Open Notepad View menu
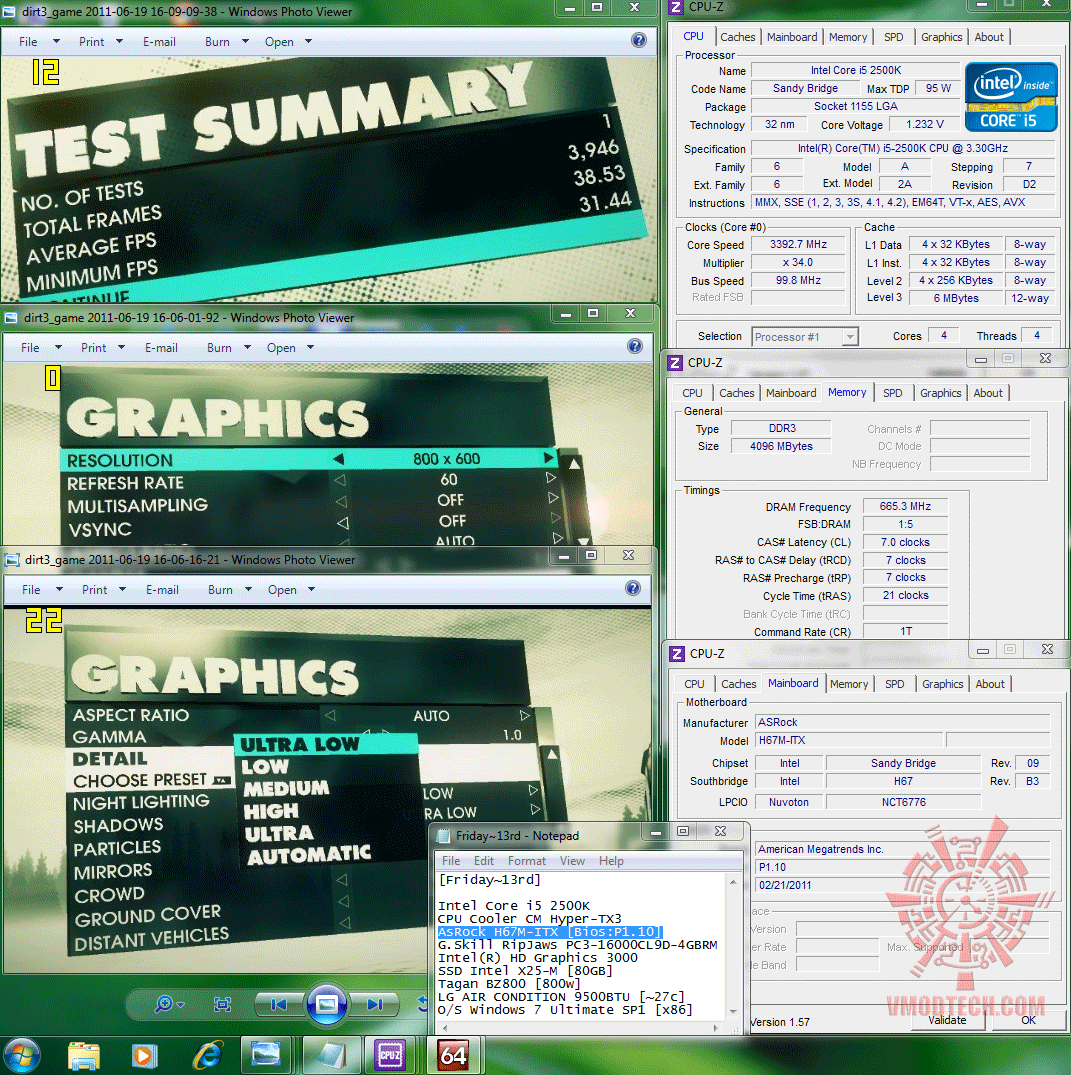 pyautogui.click(x=572, y=861)
